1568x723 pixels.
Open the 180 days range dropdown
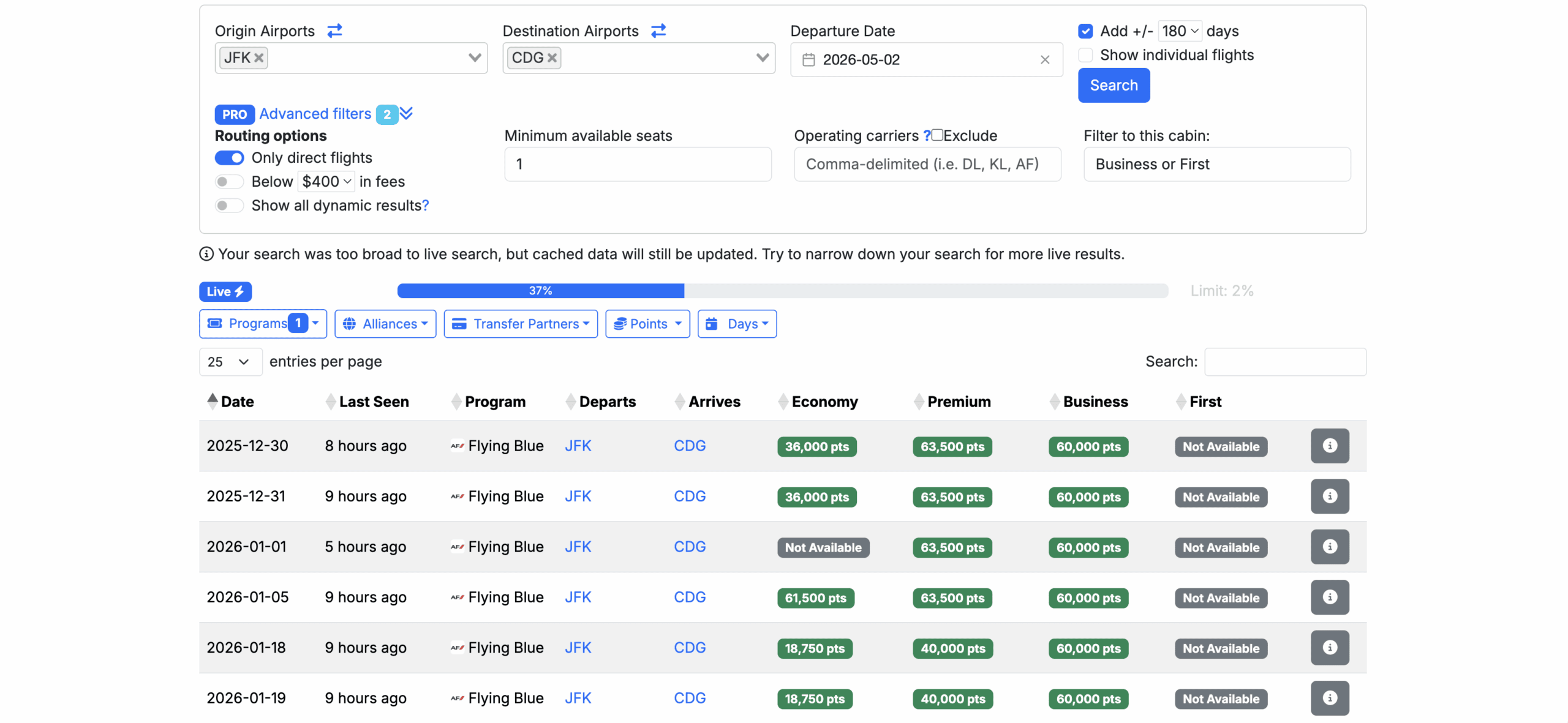(1180, 31)
